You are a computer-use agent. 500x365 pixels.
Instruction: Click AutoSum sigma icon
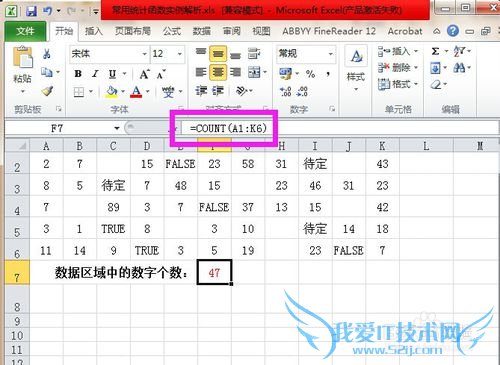(x=435, y=51)
